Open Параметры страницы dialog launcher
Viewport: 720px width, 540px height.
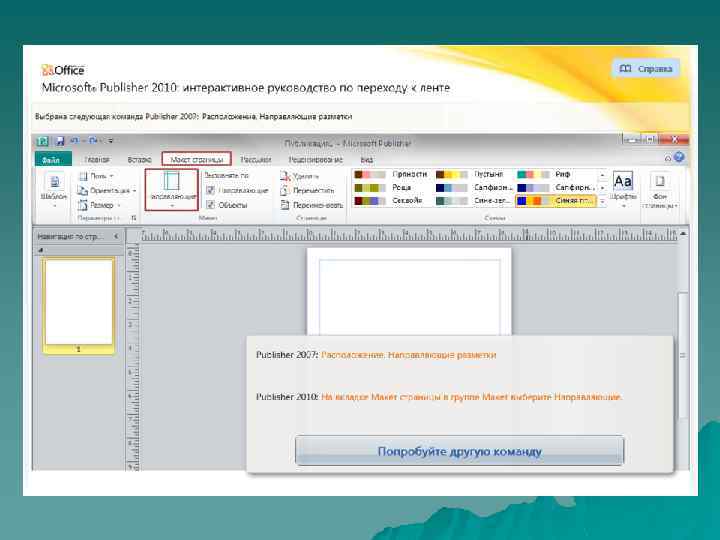(134, 218)
